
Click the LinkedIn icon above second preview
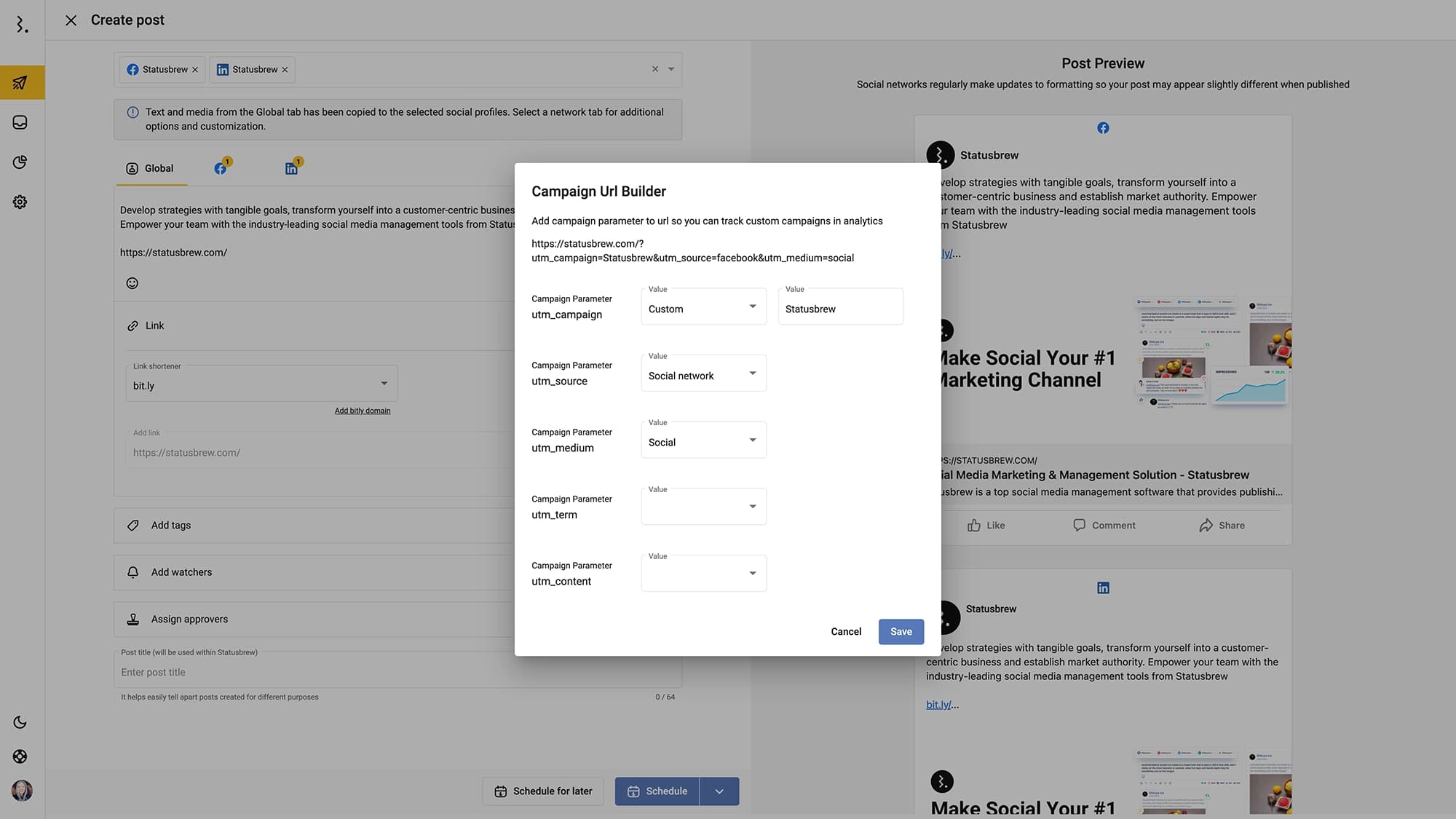coord(1103,588)
